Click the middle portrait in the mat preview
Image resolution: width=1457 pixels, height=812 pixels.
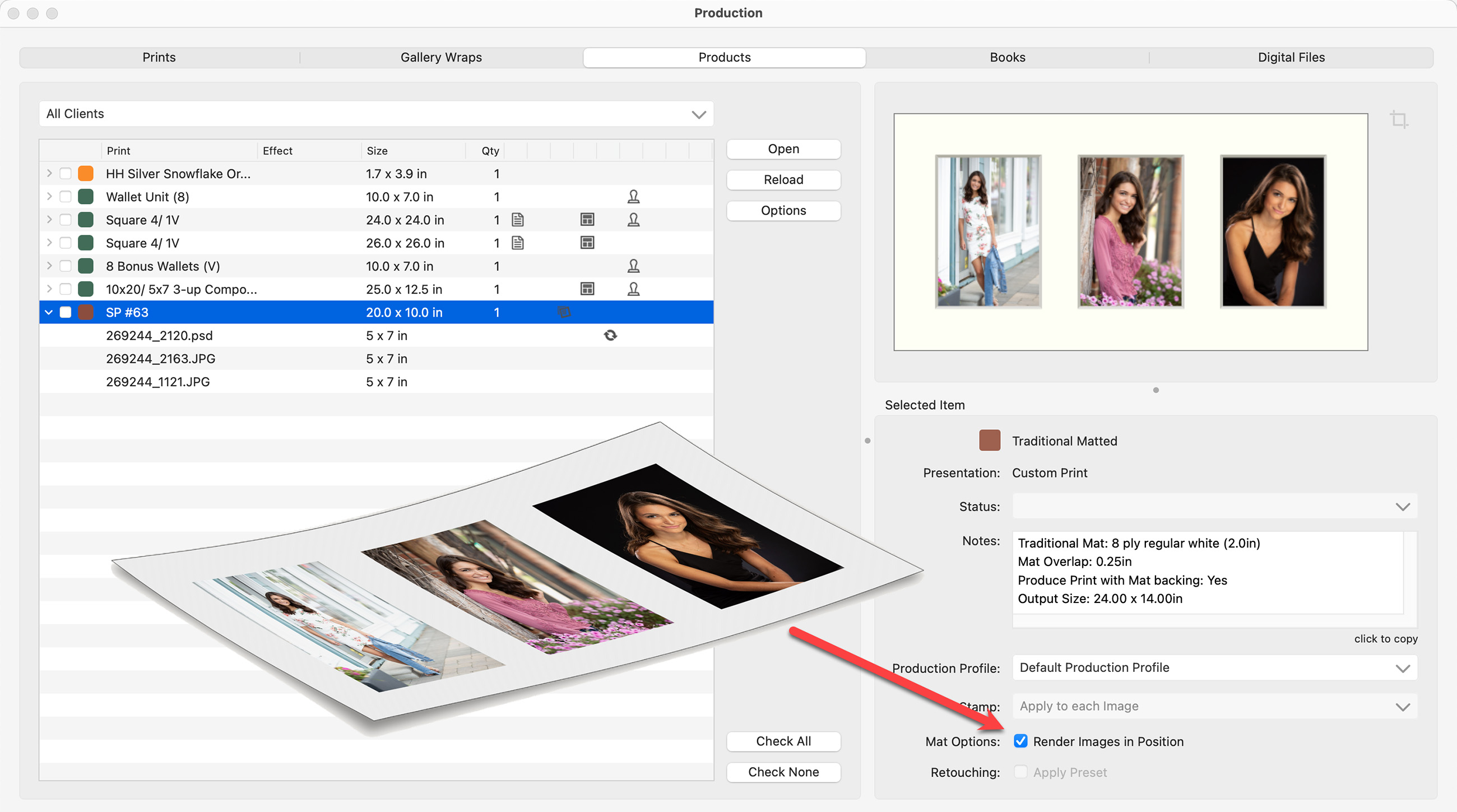click(1130, 231)
